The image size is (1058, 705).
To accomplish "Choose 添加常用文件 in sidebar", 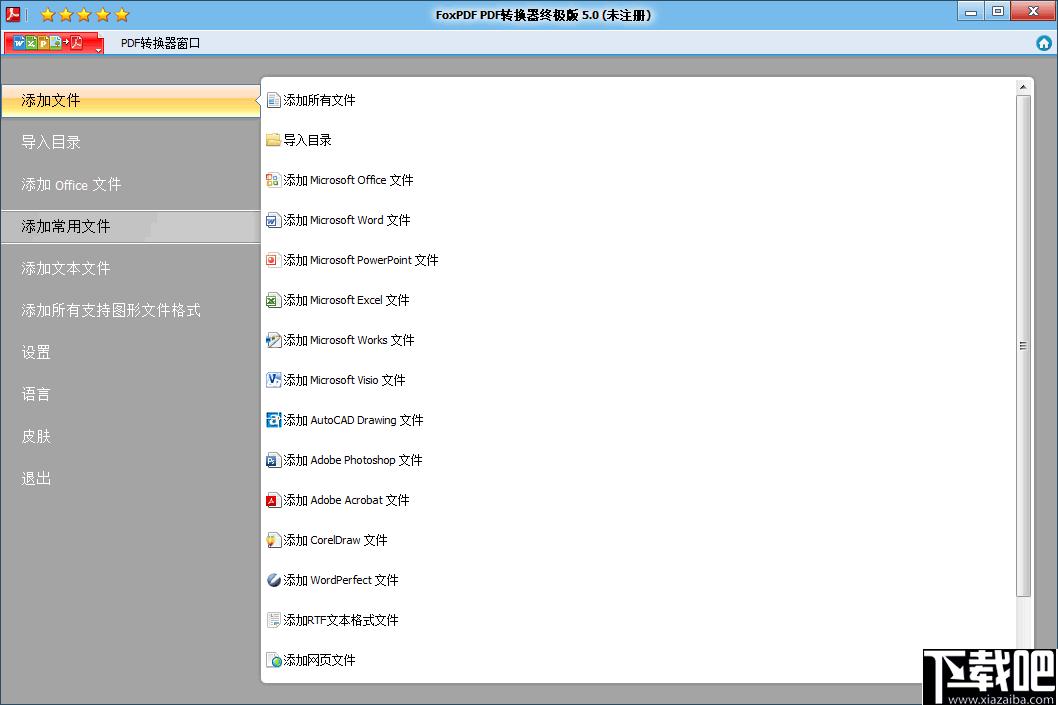I will tap(131, 227).
